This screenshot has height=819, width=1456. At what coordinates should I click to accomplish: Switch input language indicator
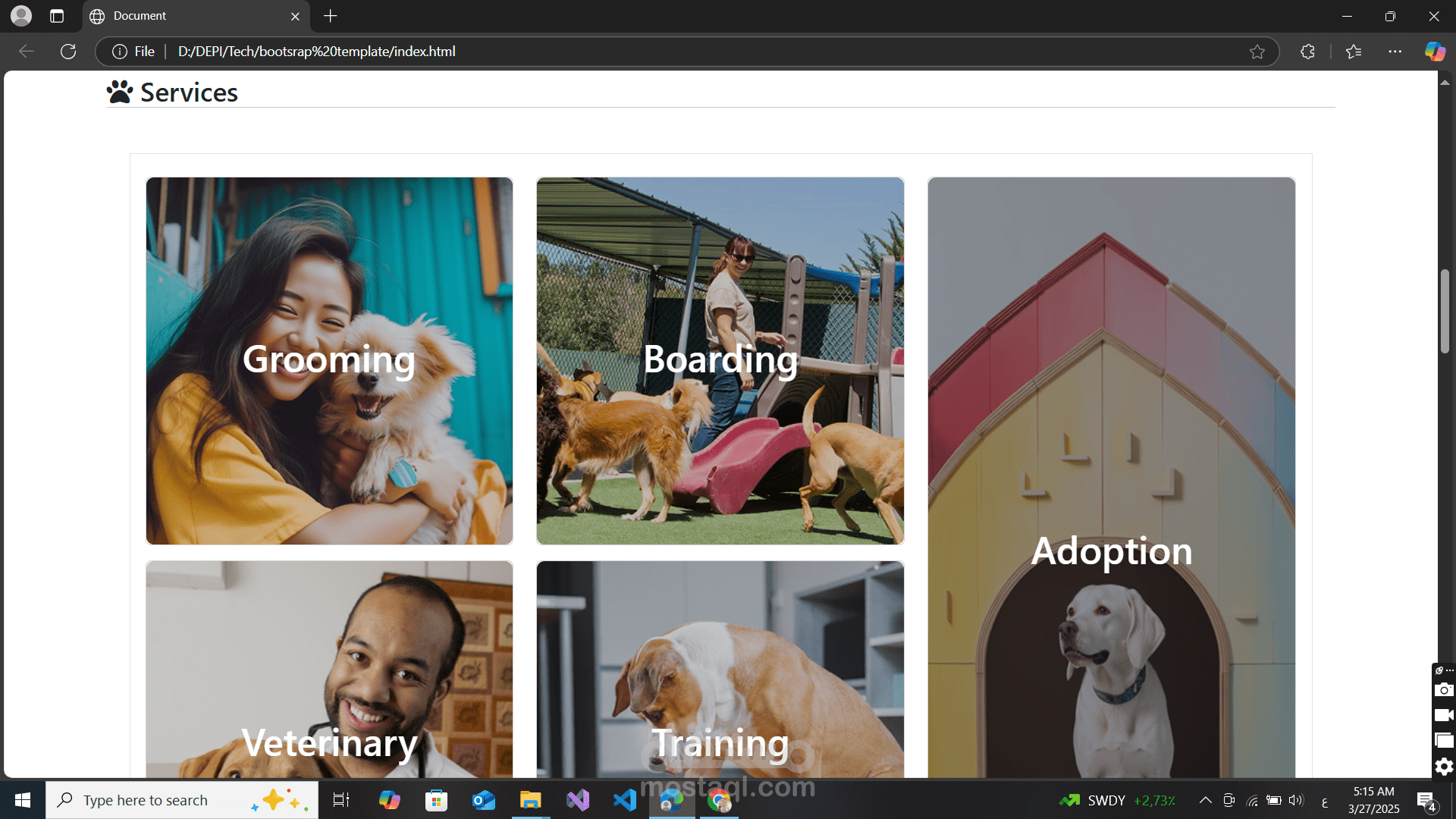1325,802
